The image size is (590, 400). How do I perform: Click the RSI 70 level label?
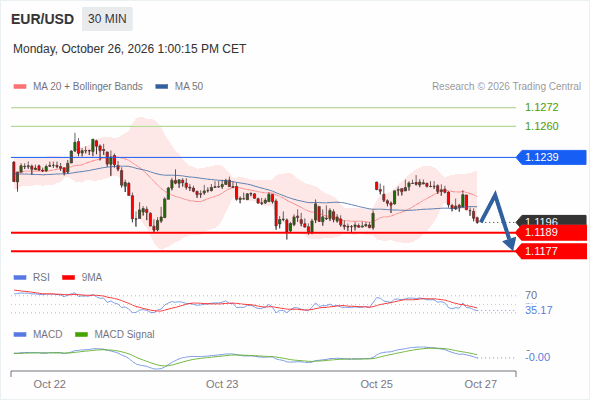pyautogui.click(x=531, y=295)
